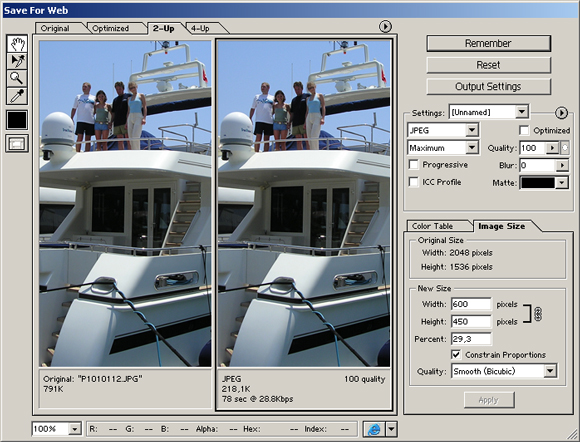Preview in Internet Explorer browser icon
Screen dimensions: 580x442
(x=374, y=429)
